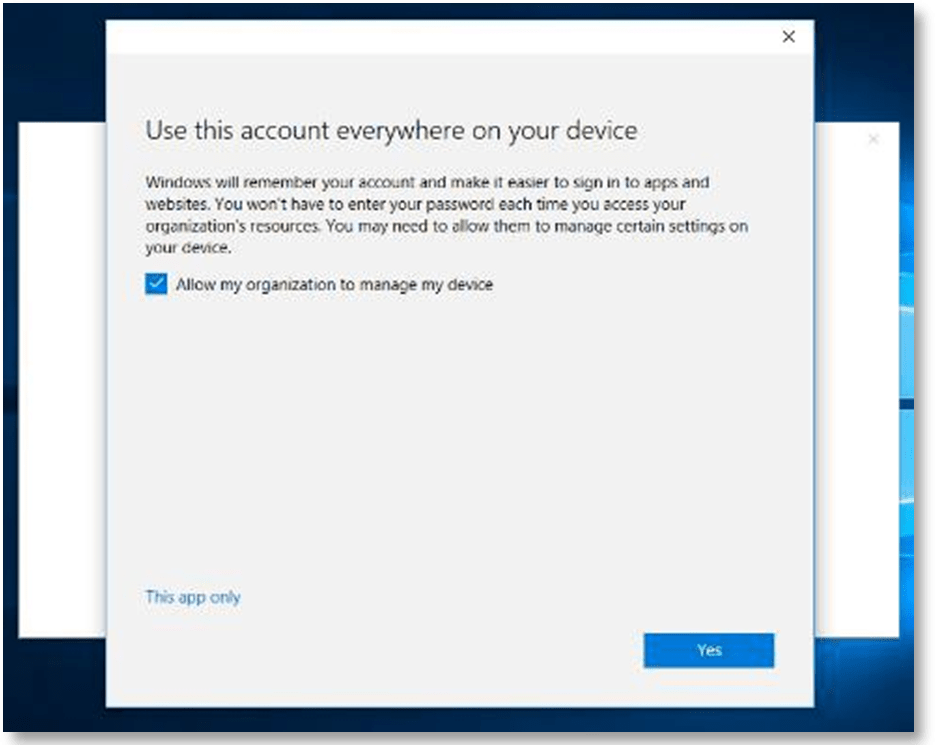Click white background window left of dialog
Image resolution: width=935 pixels, height=745 pixels.
pyautogui.click(x=62, y=380)
